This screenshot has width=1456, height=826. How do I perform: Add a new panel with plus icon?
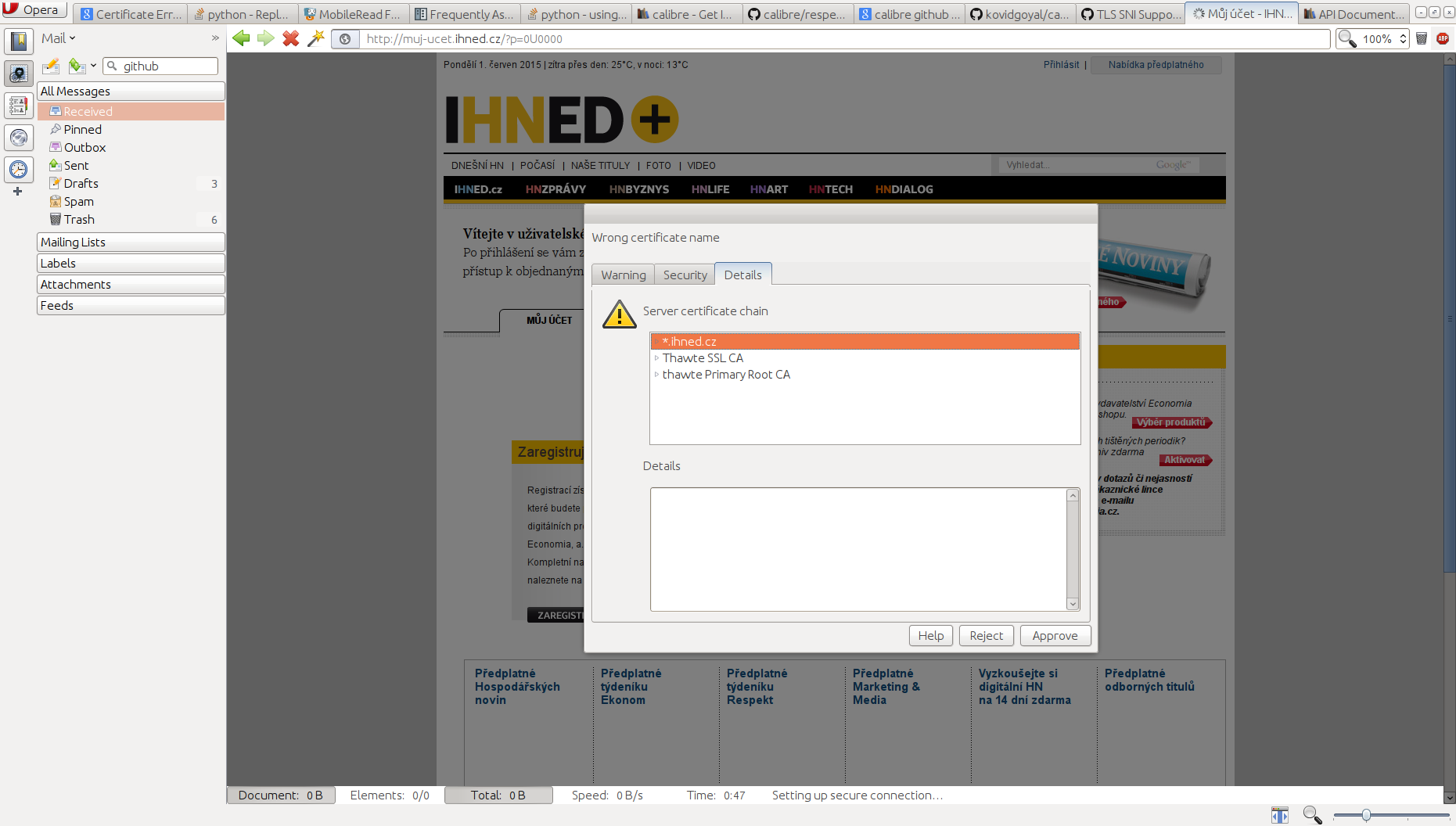point(17,191)
